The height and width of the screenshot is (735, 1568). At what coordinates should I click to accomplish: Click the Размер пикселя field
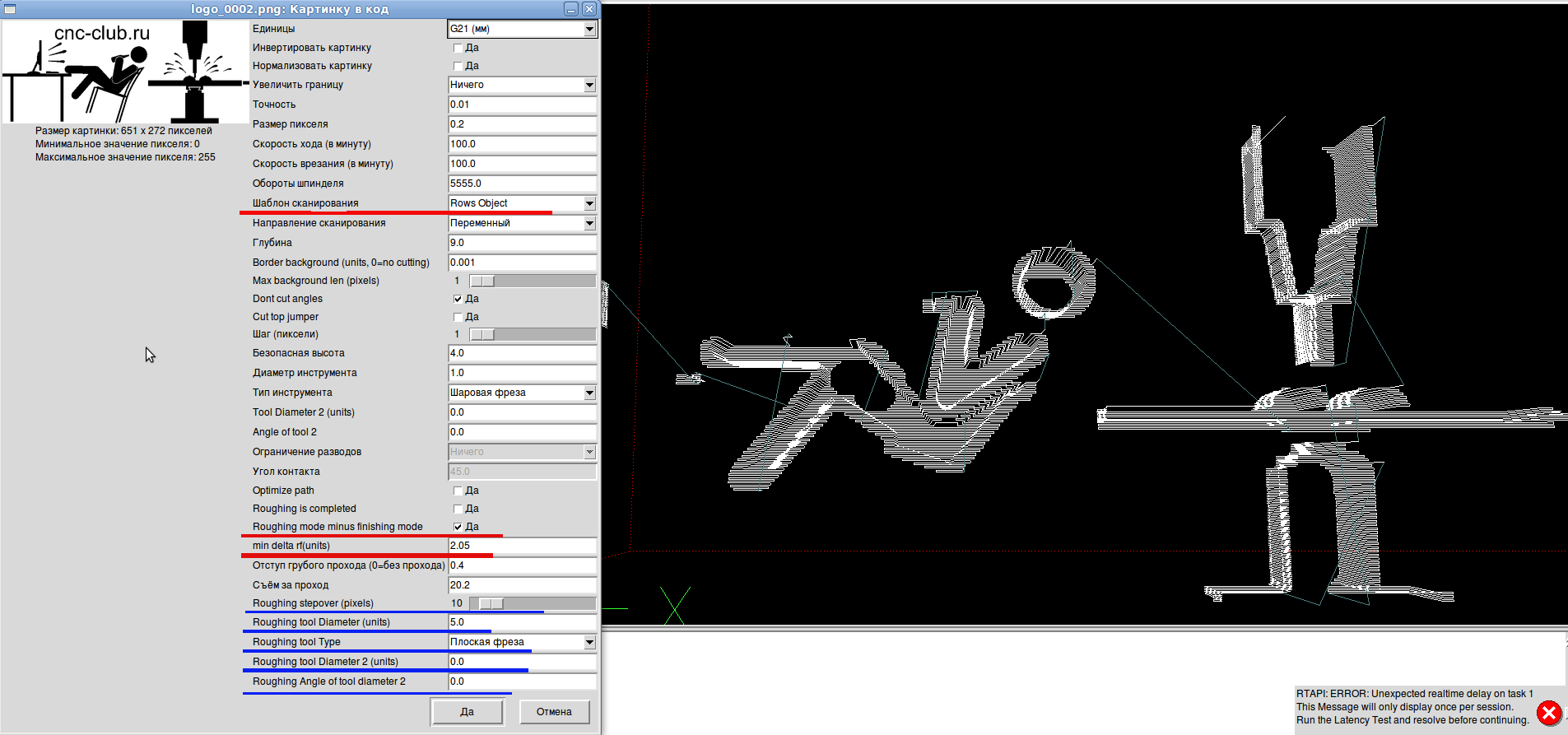point(522,124)
